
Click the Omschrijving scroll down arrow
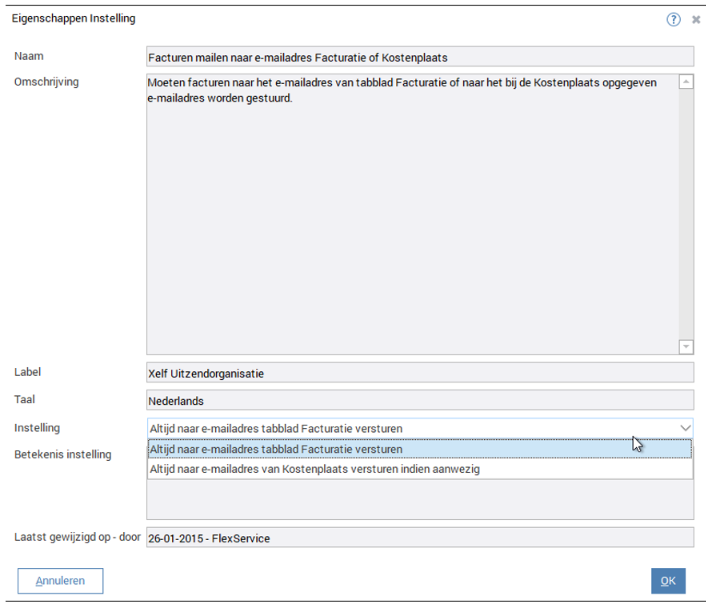point(685,346)
